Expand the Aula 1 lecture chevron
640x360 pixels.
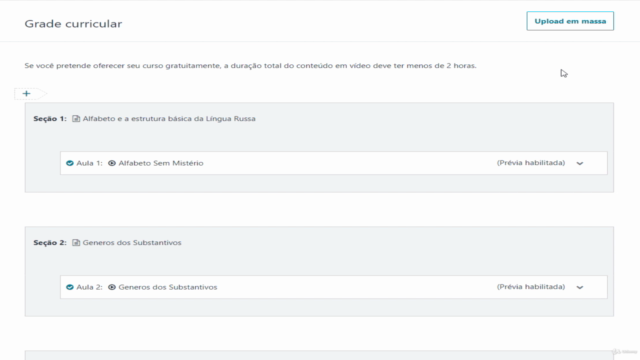pos(580,163)
